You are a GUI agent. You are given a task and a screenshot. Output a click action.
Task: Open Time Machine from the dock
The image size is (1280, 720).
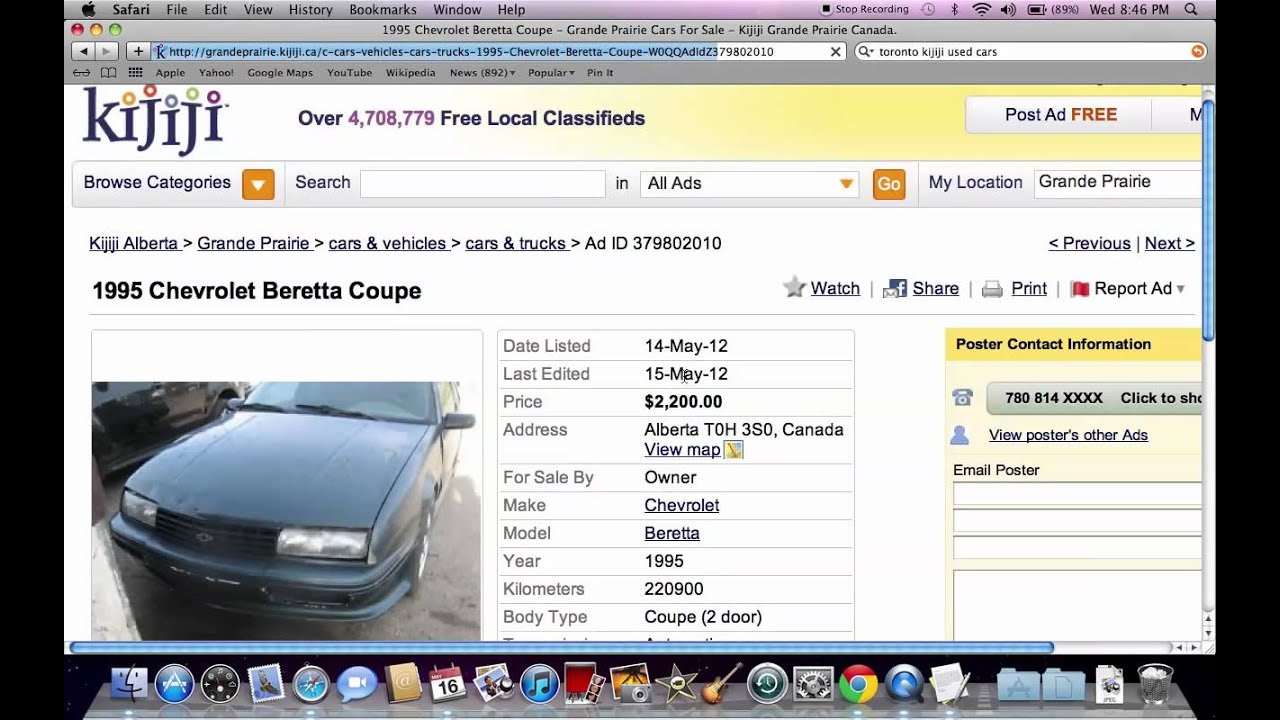click(x=767, y=685)
